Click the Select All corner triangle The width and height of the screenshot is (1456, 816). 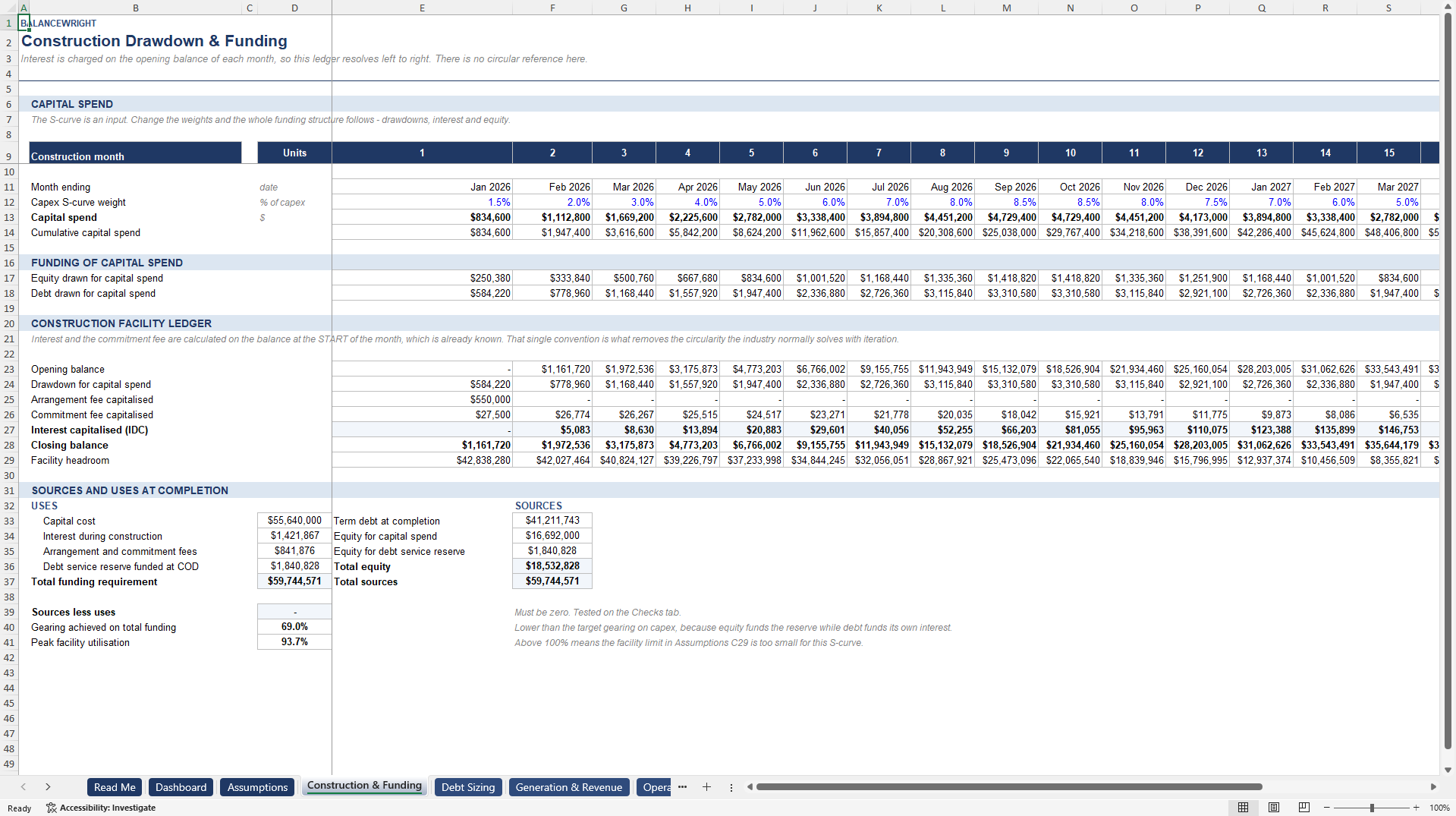[x=9, y=8]
